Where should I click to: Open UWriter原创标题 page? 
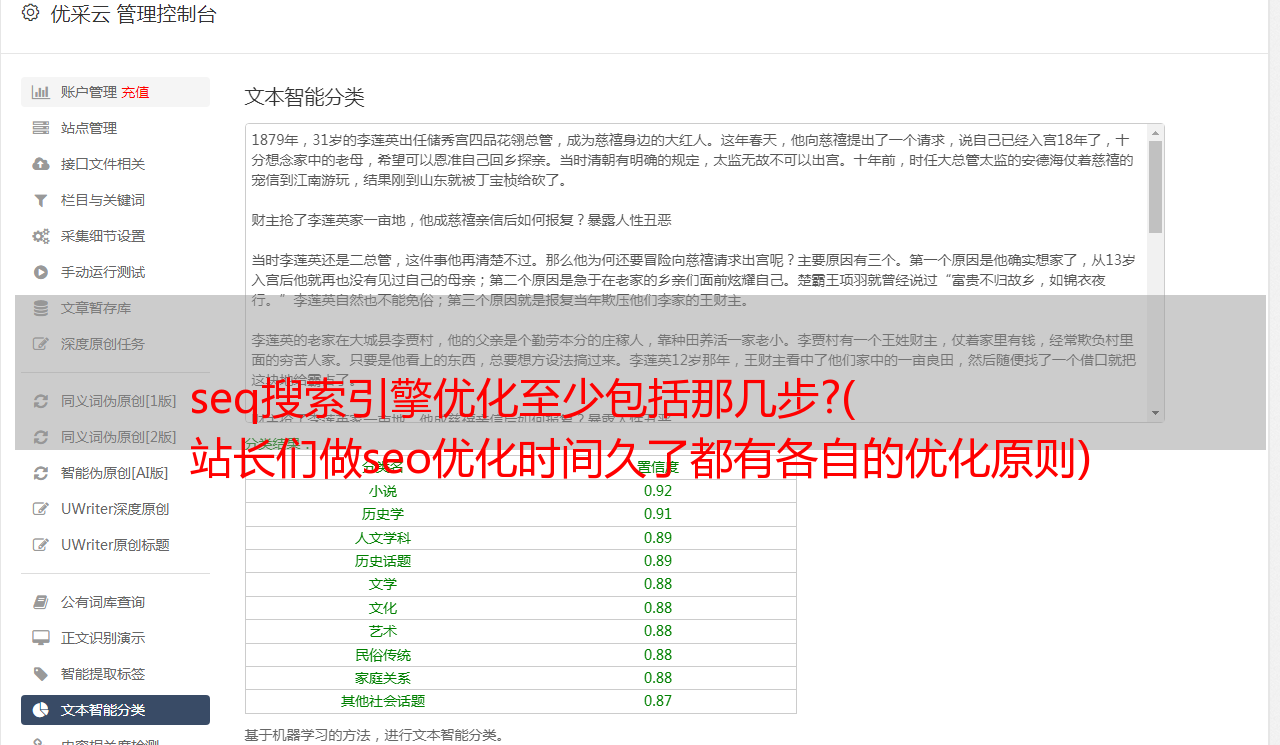point(115,545)
